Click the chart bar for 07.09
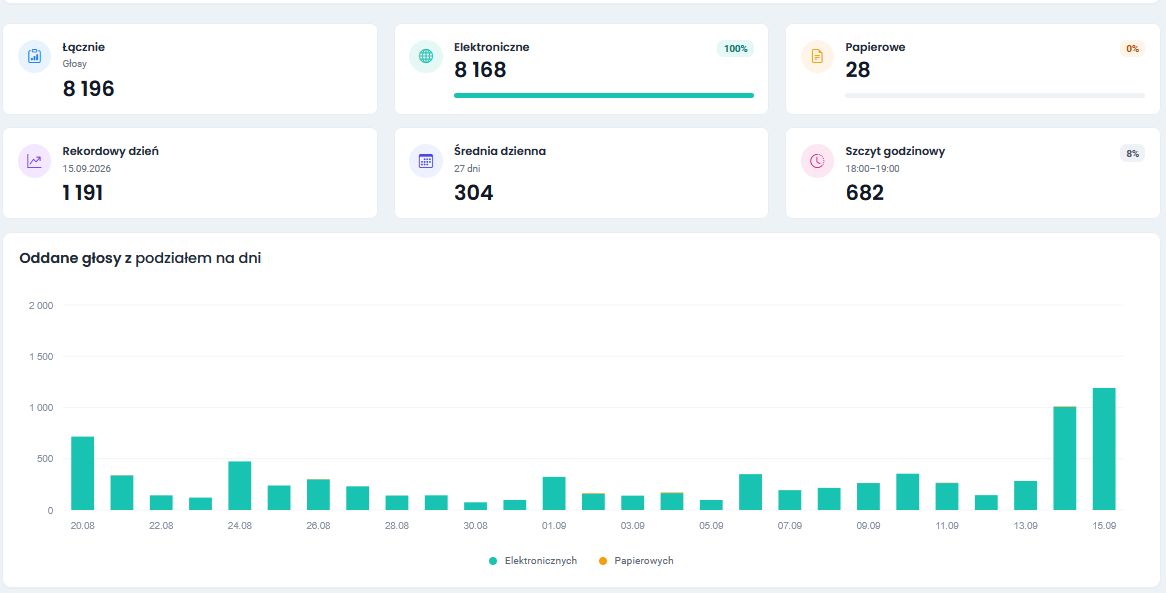Viewport: 1166px width, 593px height. [790, 500]
